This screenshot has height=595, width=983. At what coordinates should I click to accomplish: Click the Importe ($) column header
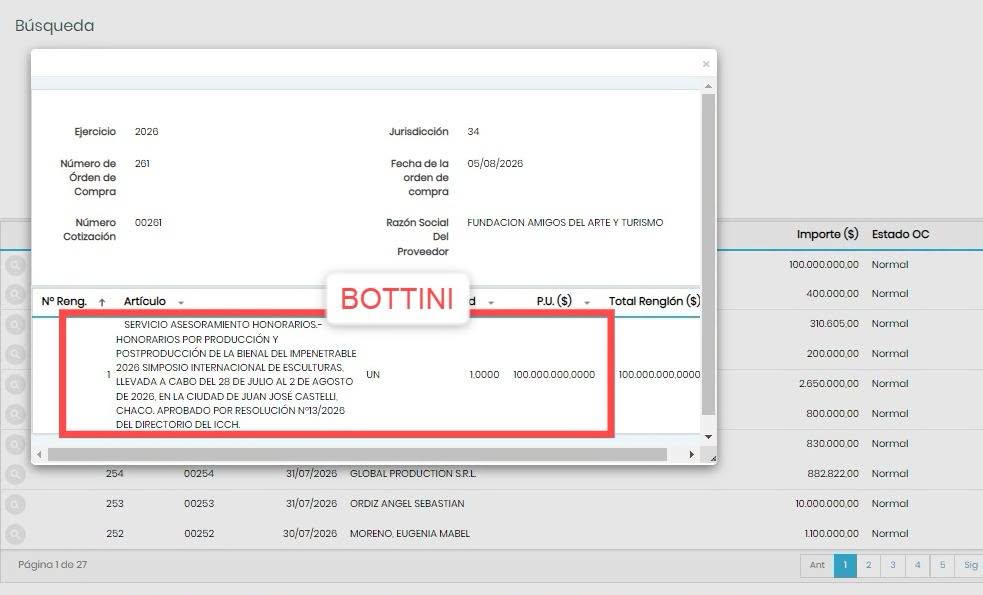click(828, 234)
